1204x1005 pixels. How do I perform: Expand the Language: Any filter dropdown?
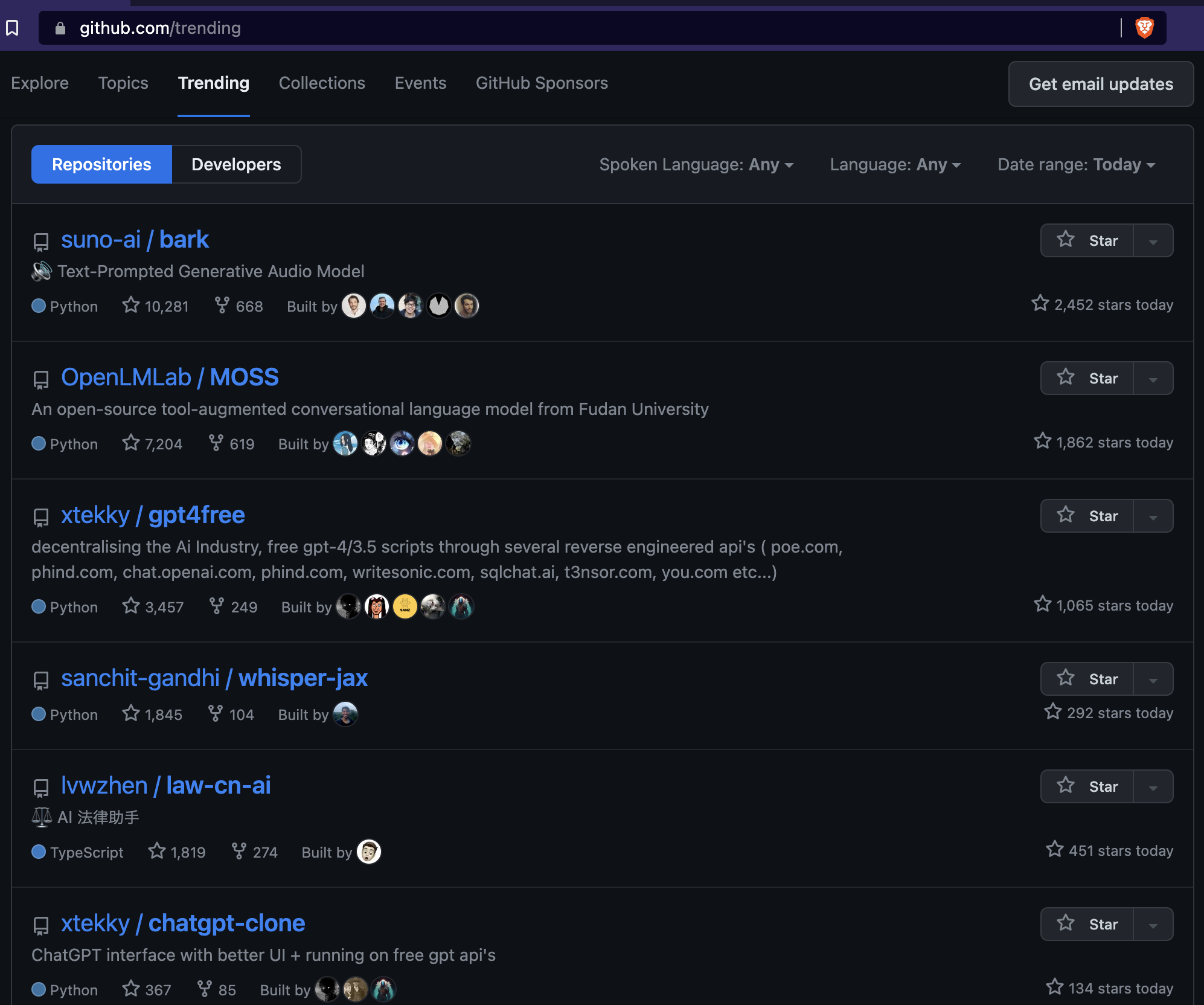(x=895, y=164)
